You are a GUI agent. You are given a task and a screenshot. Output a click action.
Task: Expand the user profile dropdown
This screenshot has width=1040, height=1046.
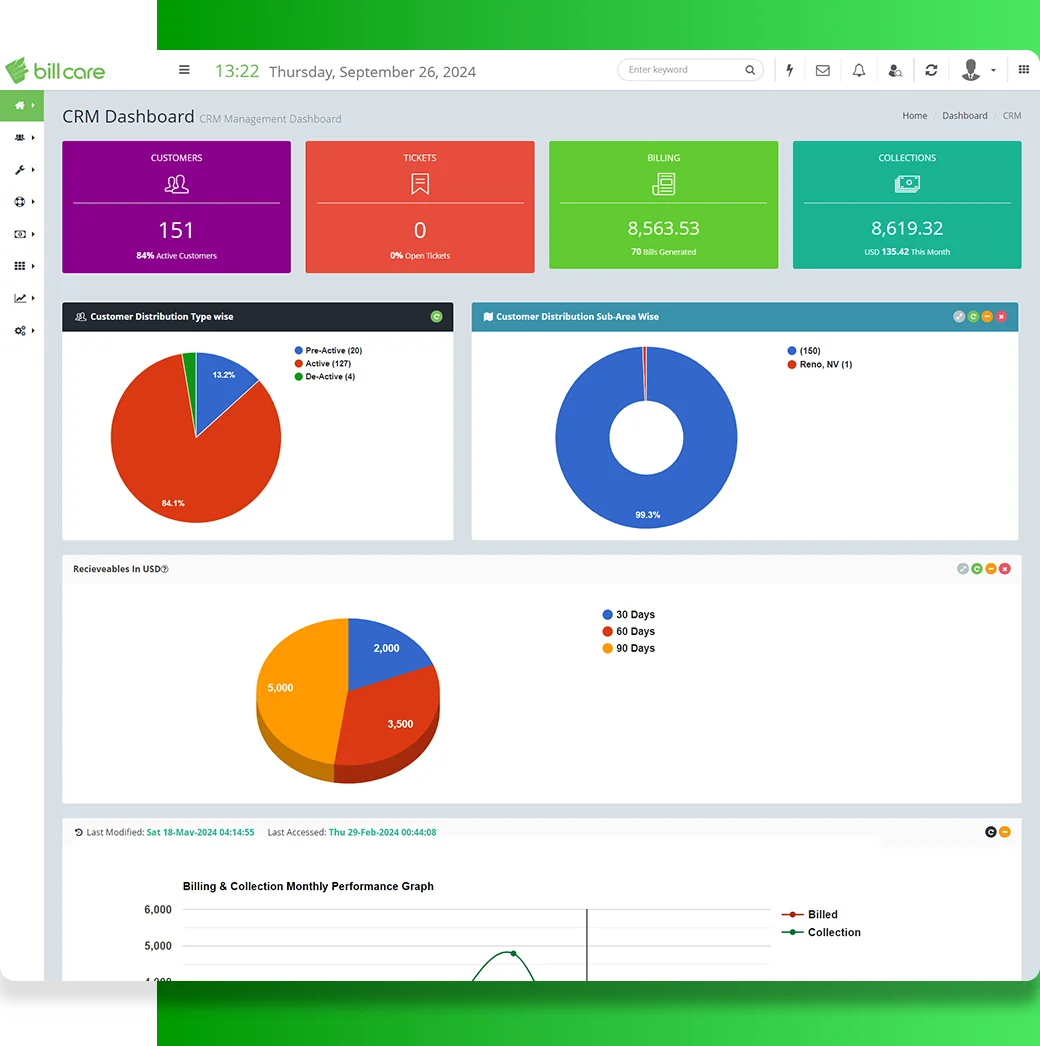click(x=977, y=70)
